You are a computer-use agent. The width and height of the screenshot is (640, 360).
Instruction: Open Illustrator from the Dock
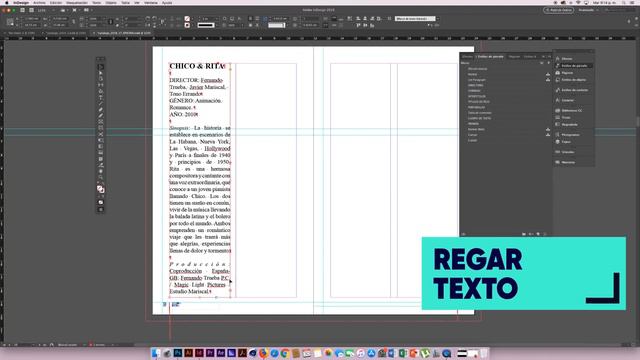188,353
